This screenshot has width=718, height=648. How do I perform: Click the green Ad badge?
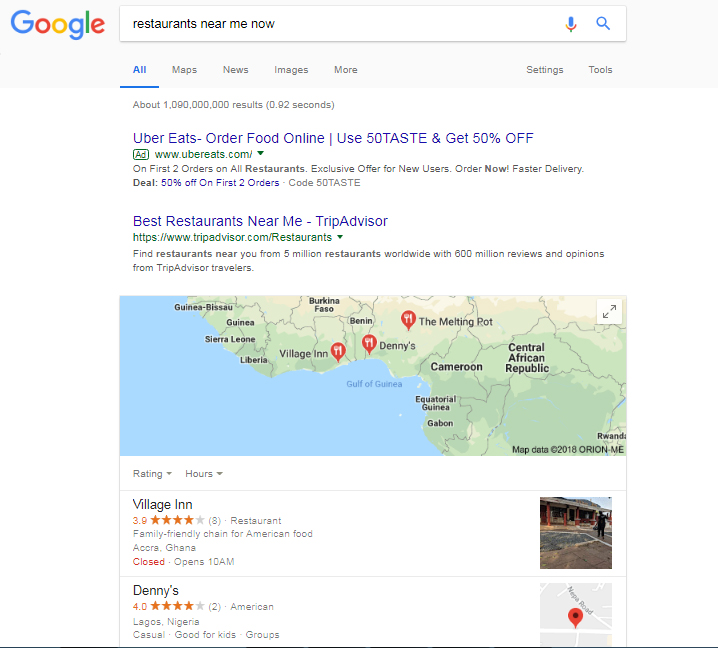pyautogui.click(x=141, y=154)
